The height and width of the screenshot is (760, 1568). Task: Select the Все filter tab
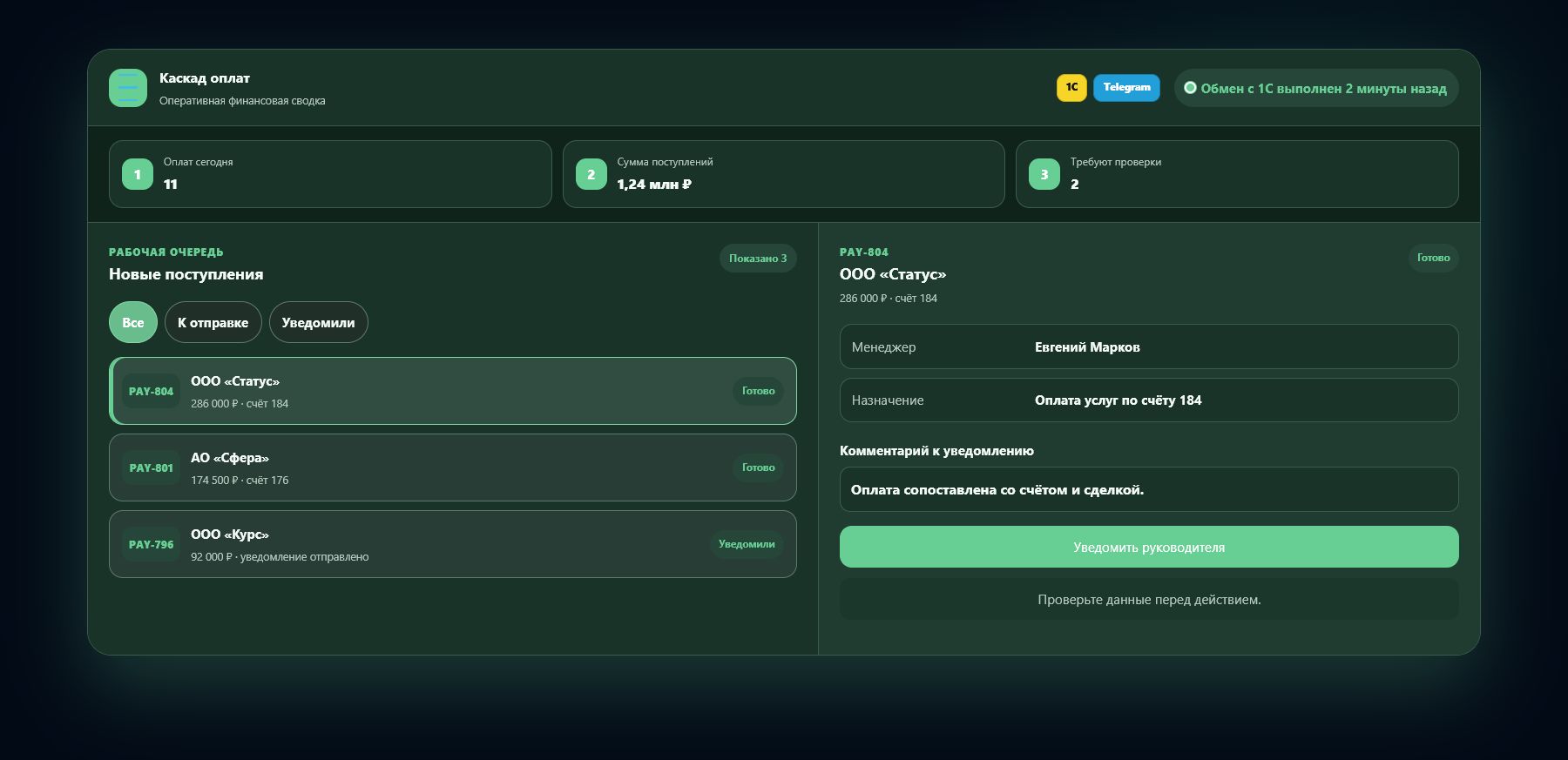(133, 322)
